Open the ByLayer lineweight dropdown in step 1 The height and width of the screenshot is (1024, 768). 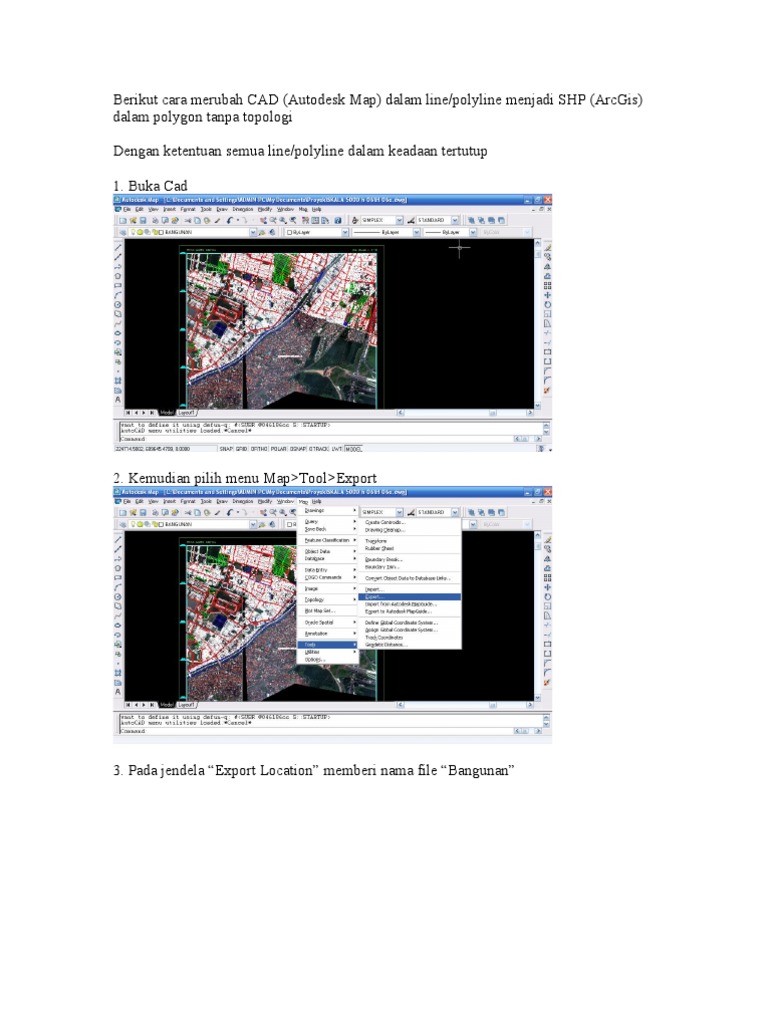[x=473, y=232]
